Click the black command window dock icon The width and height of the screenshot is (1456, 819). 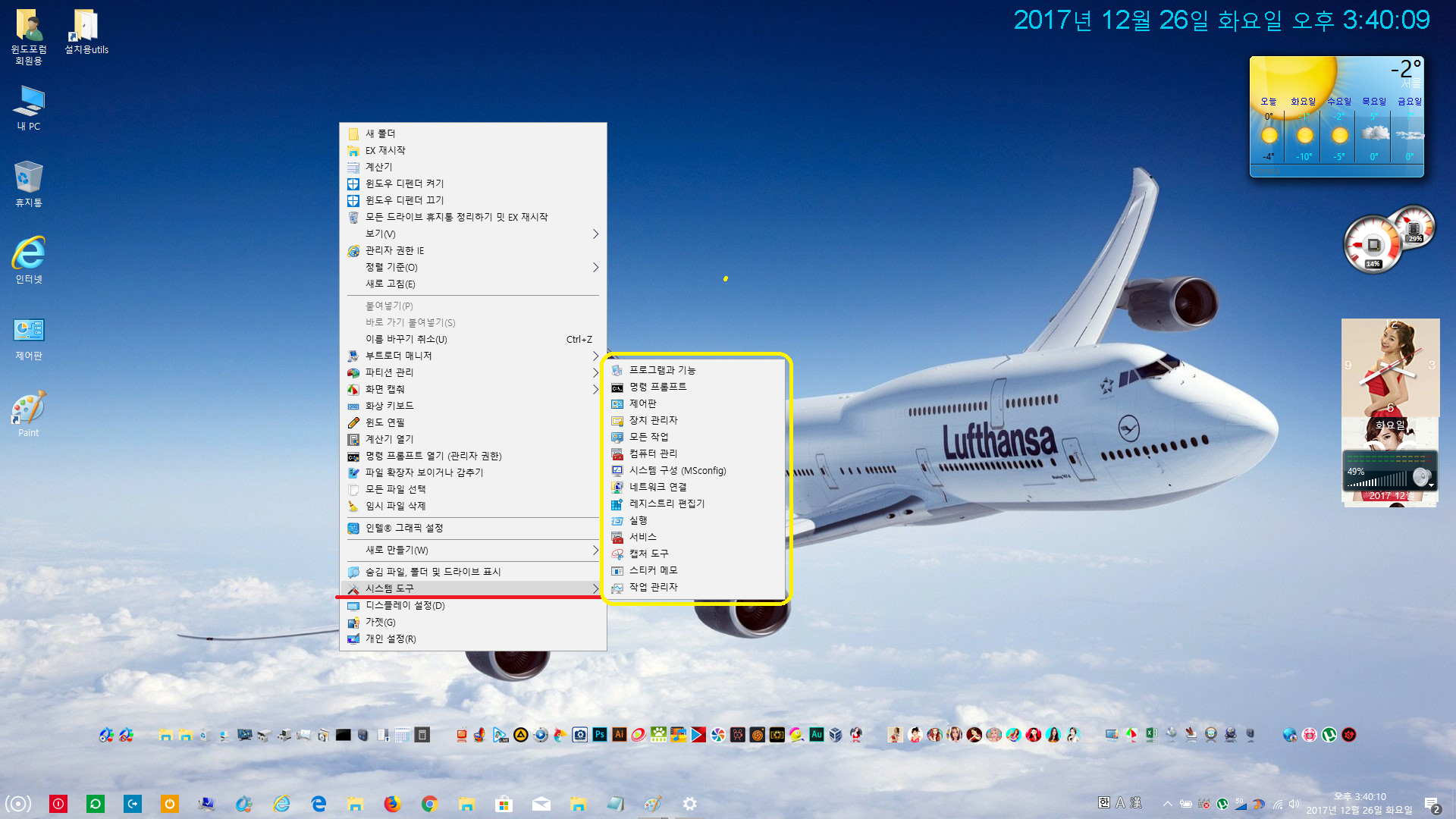(343, 734)
